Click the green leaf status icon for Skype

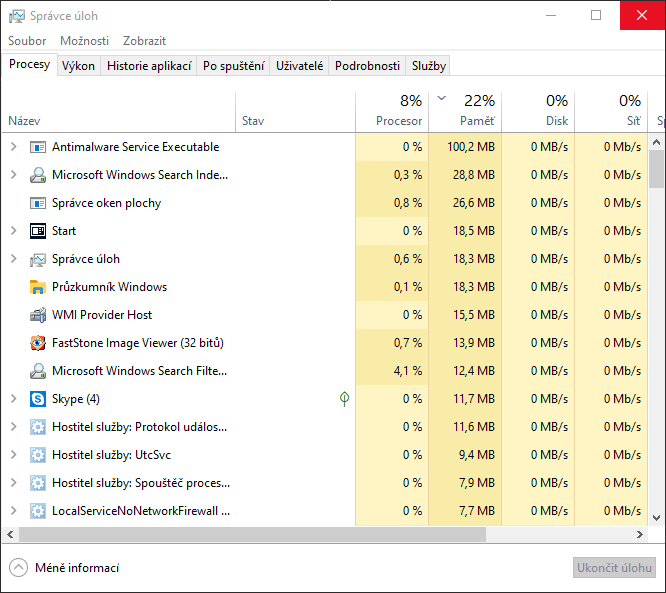(x=344, y=399)
